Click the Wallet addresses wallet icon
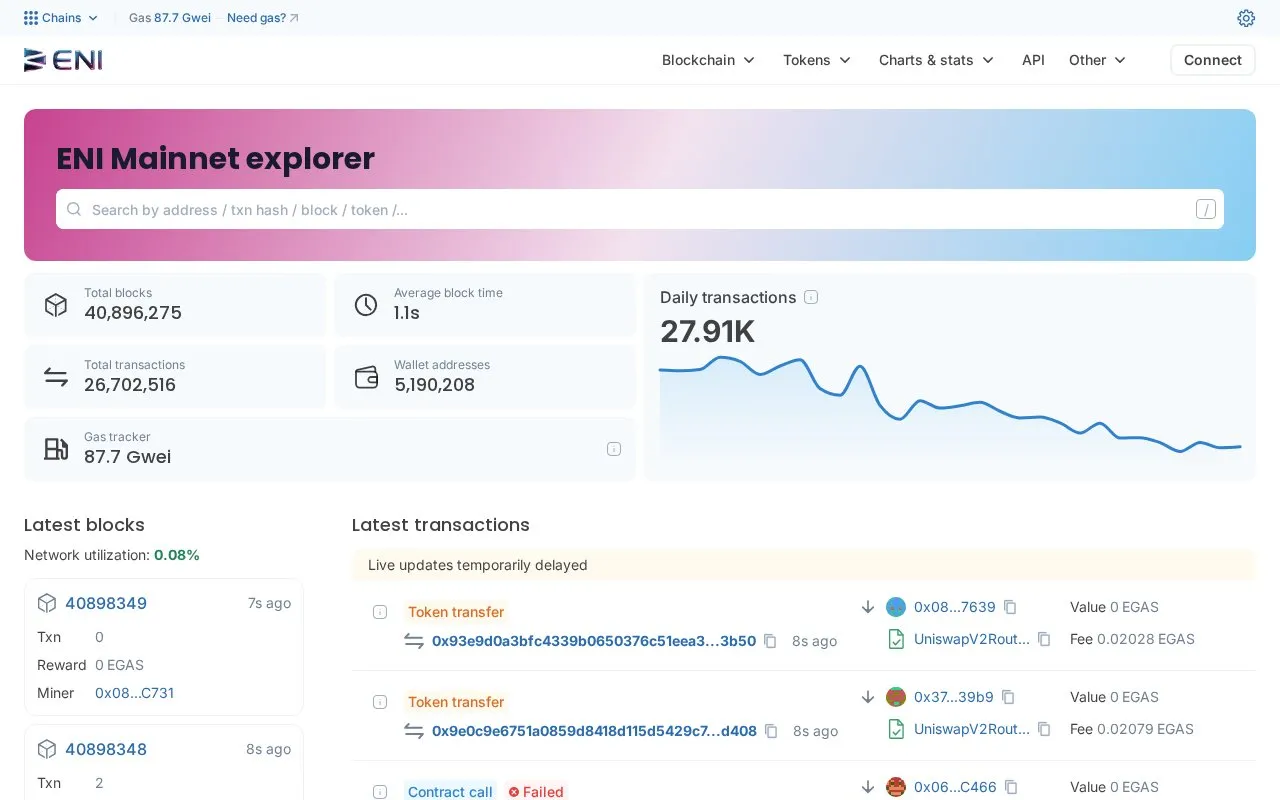Screen dimensions: 1280x800 coord(366,377)
